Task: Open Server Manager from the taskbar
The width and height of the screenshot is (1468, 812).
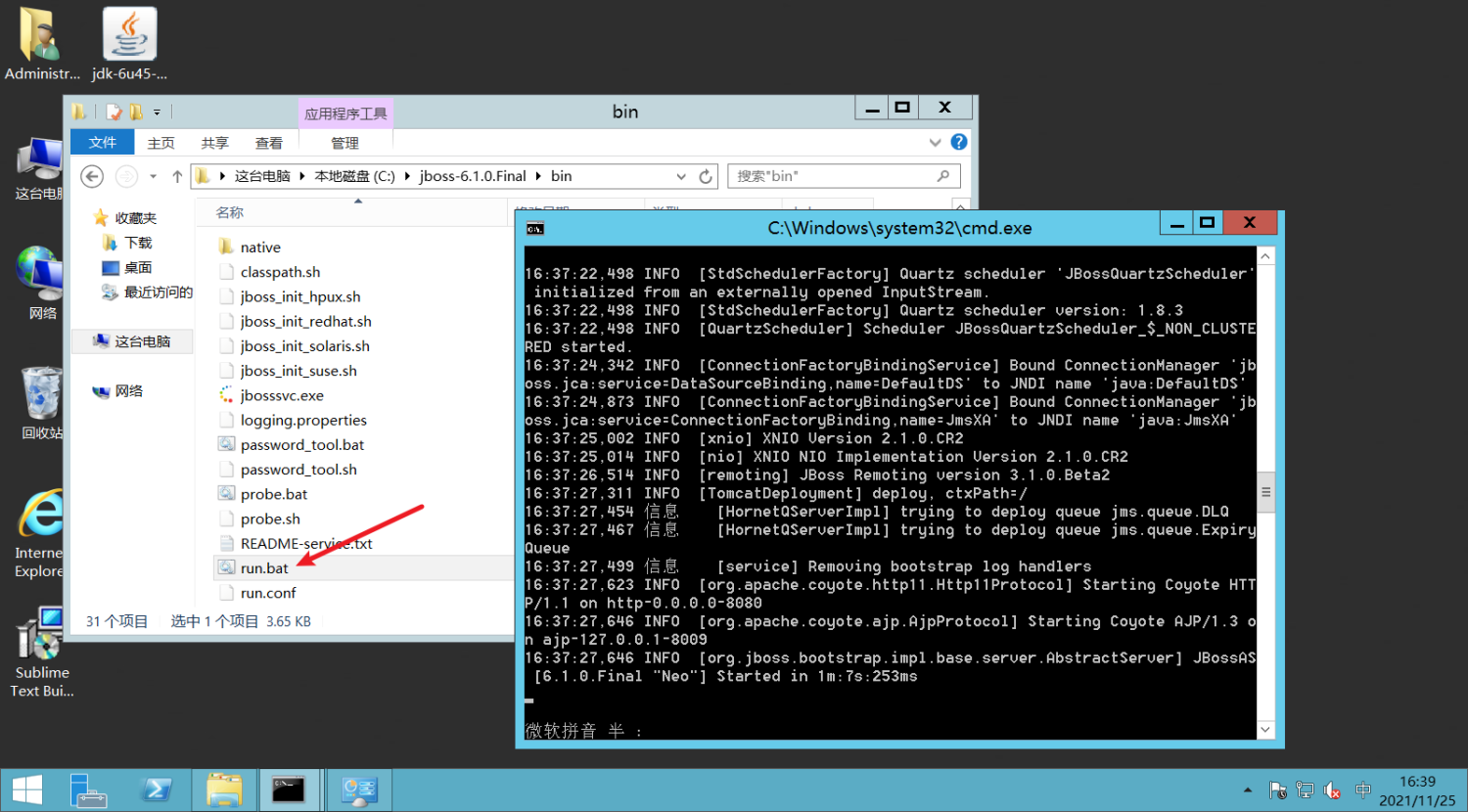Action: [x=89, y=790]
